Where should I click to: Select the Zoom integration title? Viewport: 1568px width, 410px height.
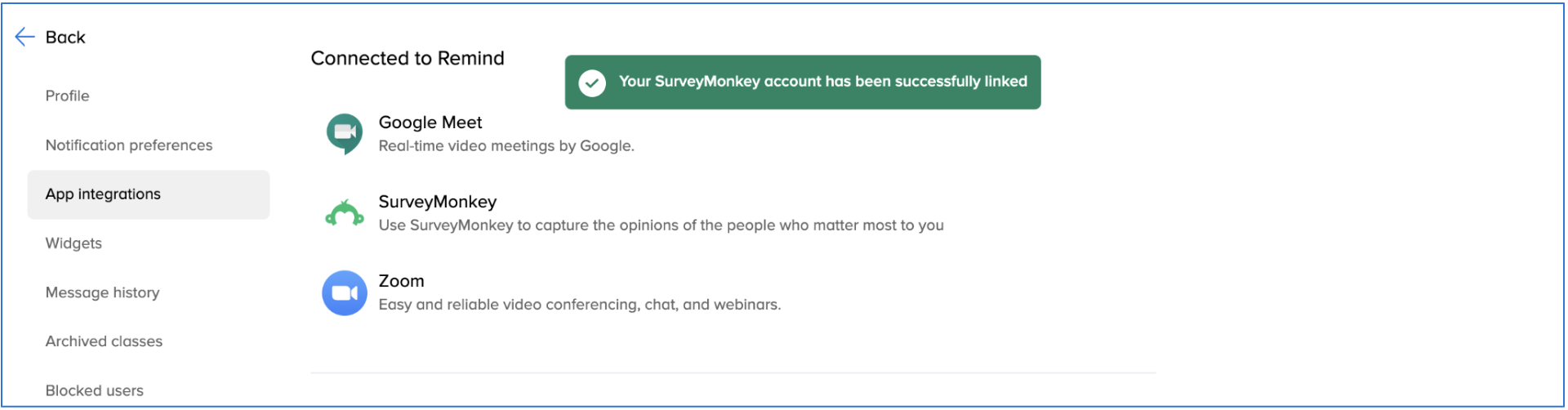coord(401,281)
